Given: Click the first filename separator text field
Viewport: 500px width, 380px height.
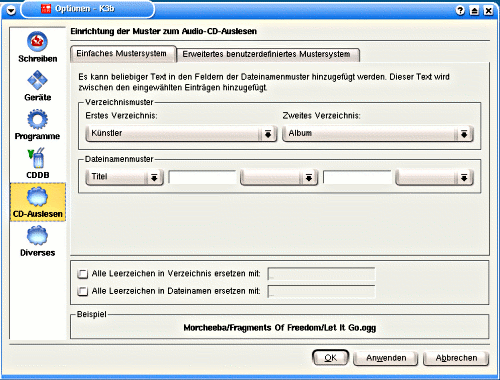Looking at the screenshot, I should pos(202,177).
